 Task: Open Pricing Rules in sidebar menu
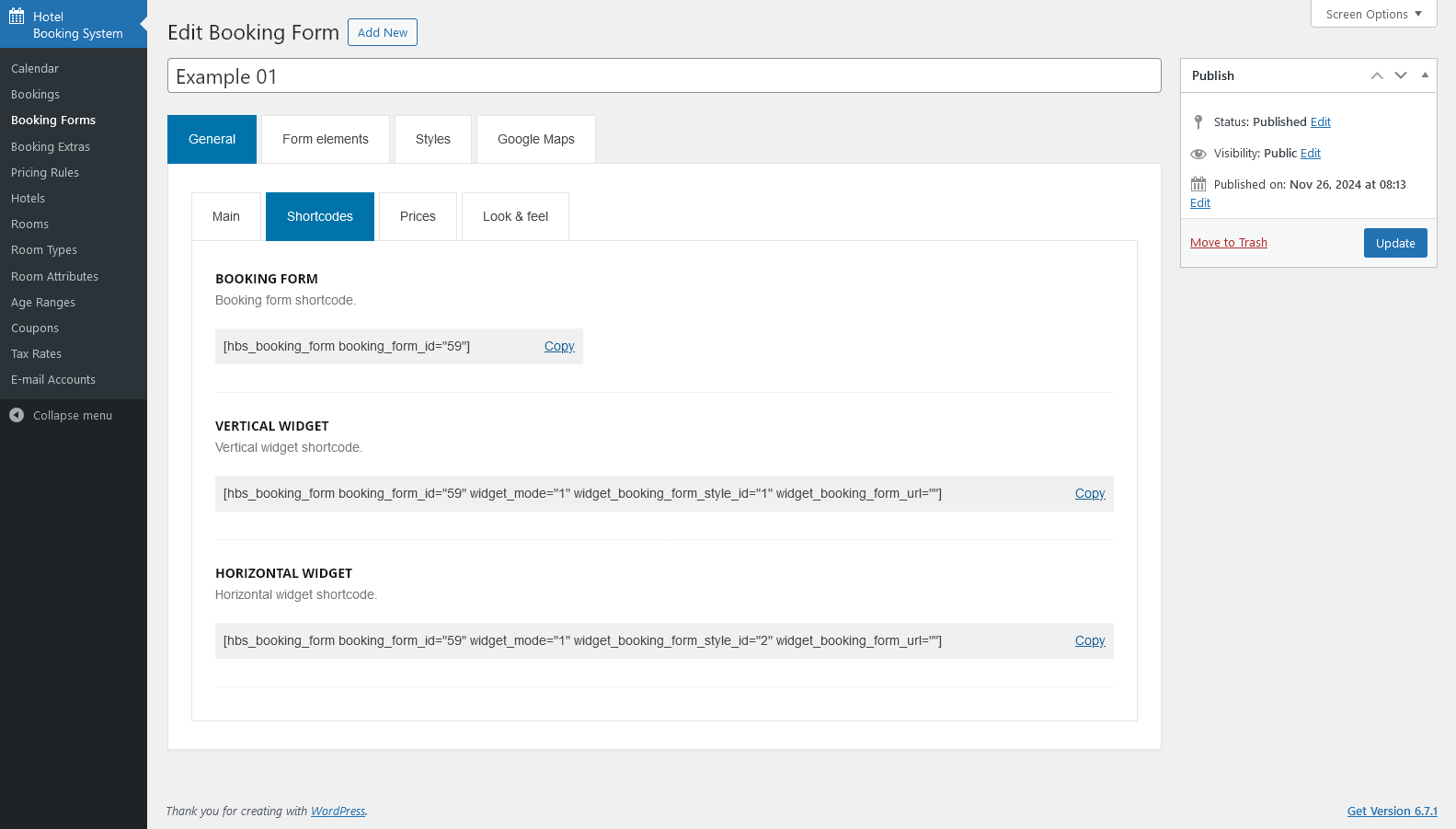(x=45, y=172)
